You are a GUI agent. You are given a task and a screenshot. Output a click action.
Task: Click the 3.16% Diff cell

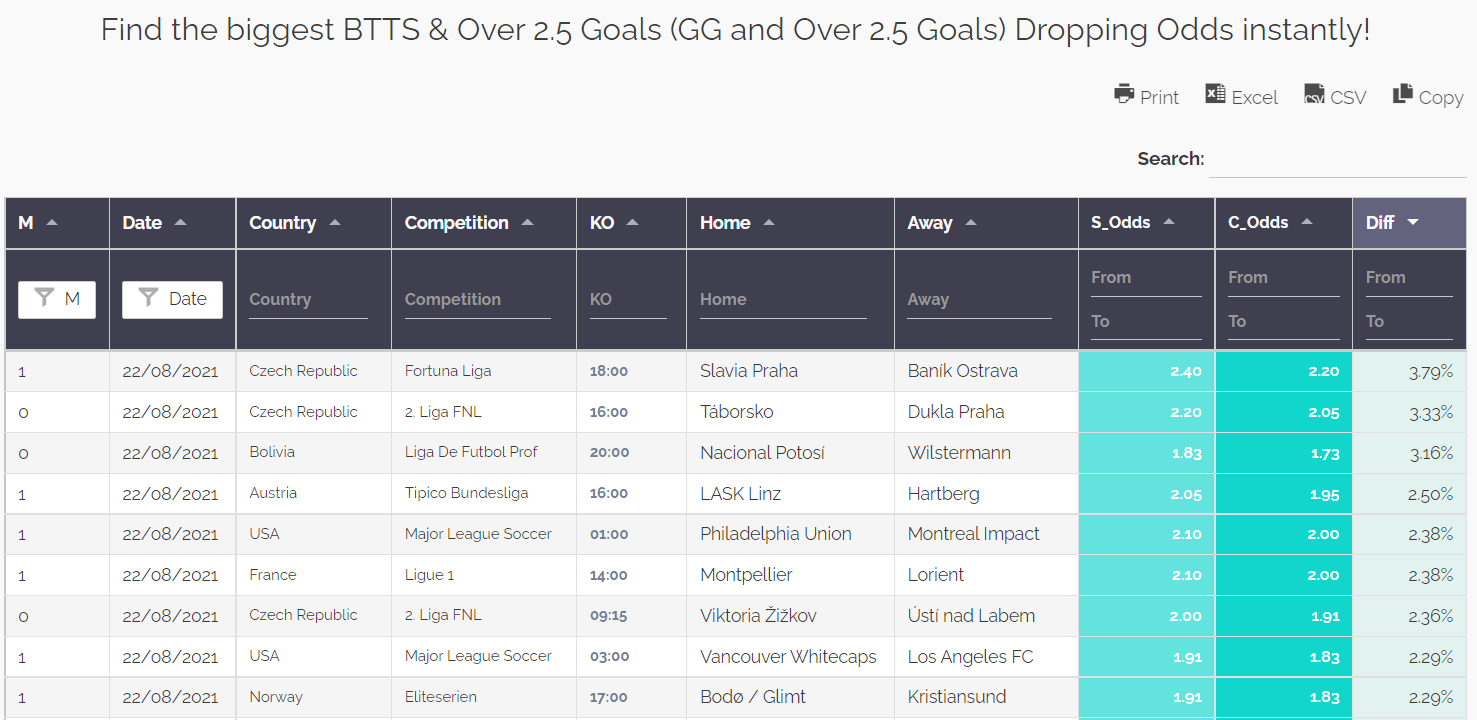(x=1410, y=453)
